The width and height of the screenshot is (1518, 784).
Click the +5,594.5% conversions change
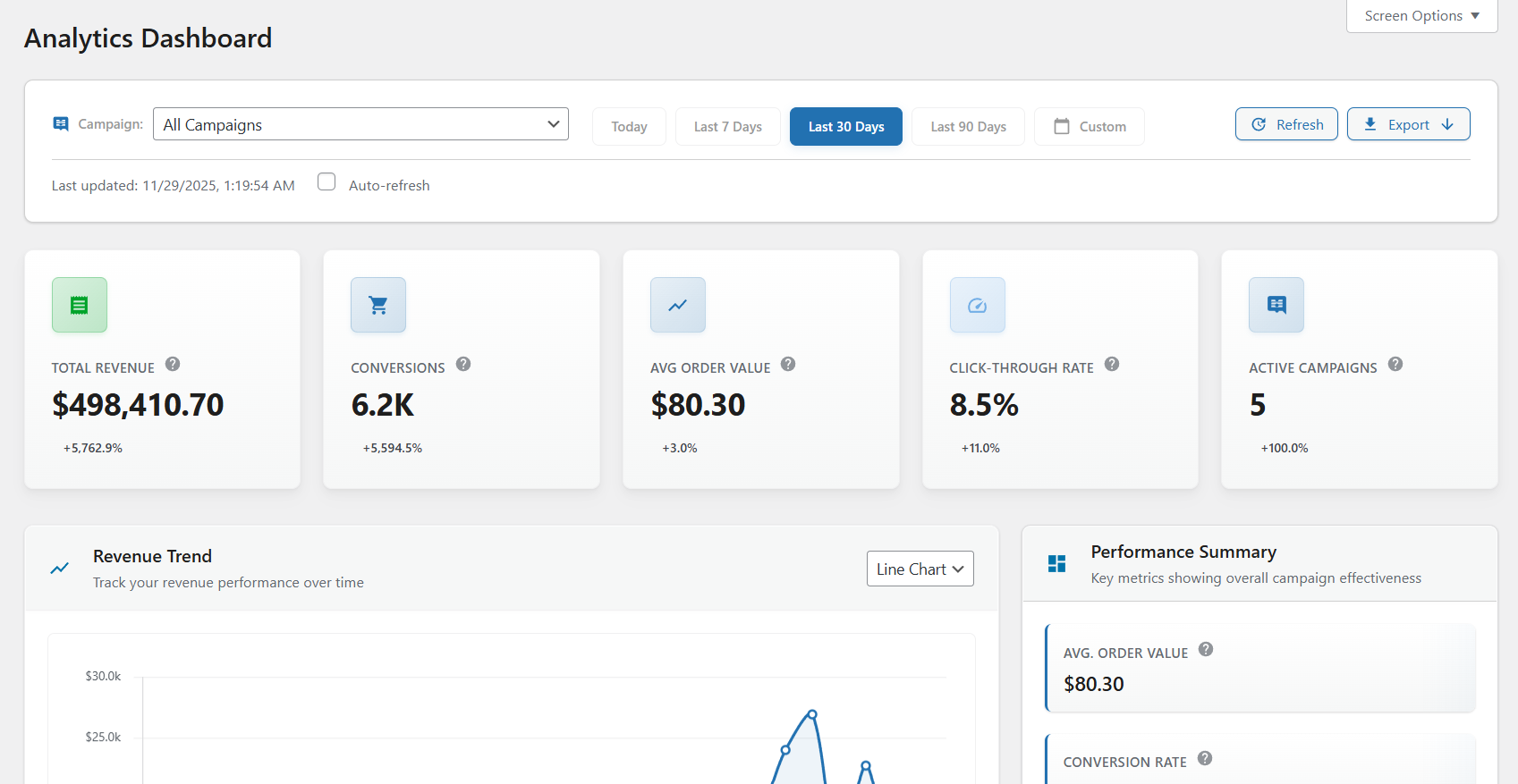click(x=393, y=448)
